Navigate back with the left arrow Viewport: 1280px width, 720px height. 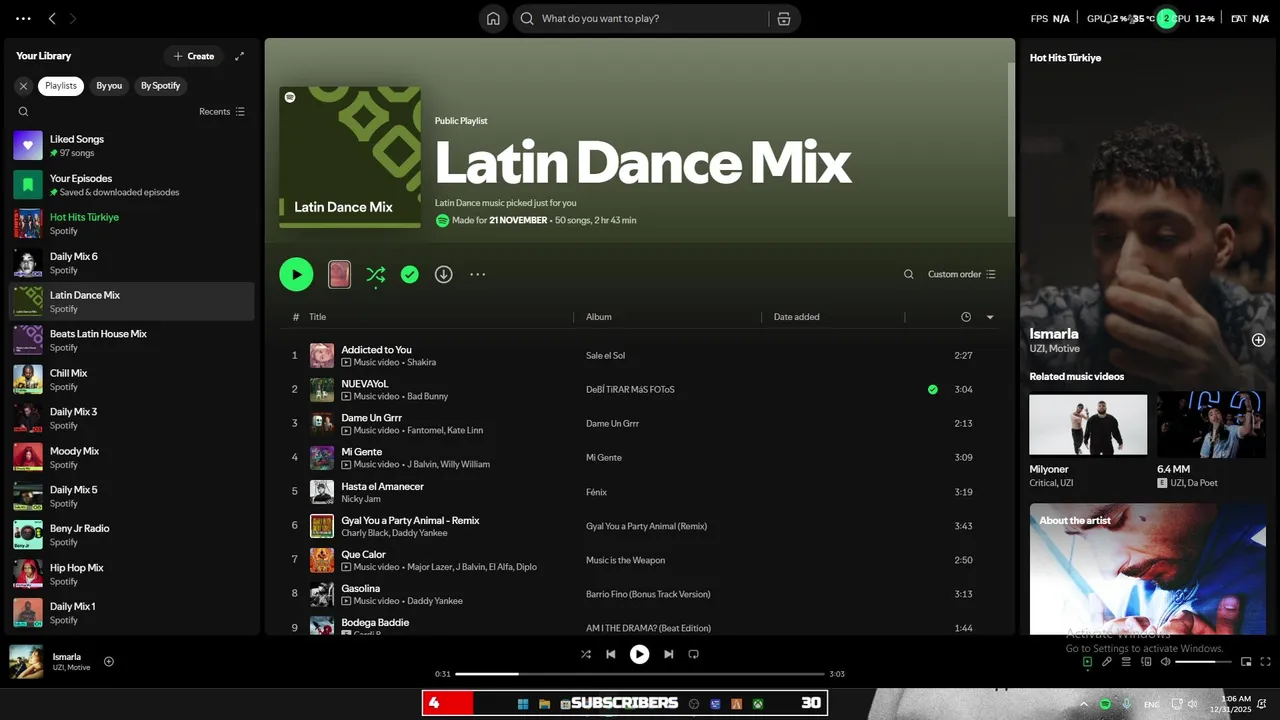[x=52, y=18]
